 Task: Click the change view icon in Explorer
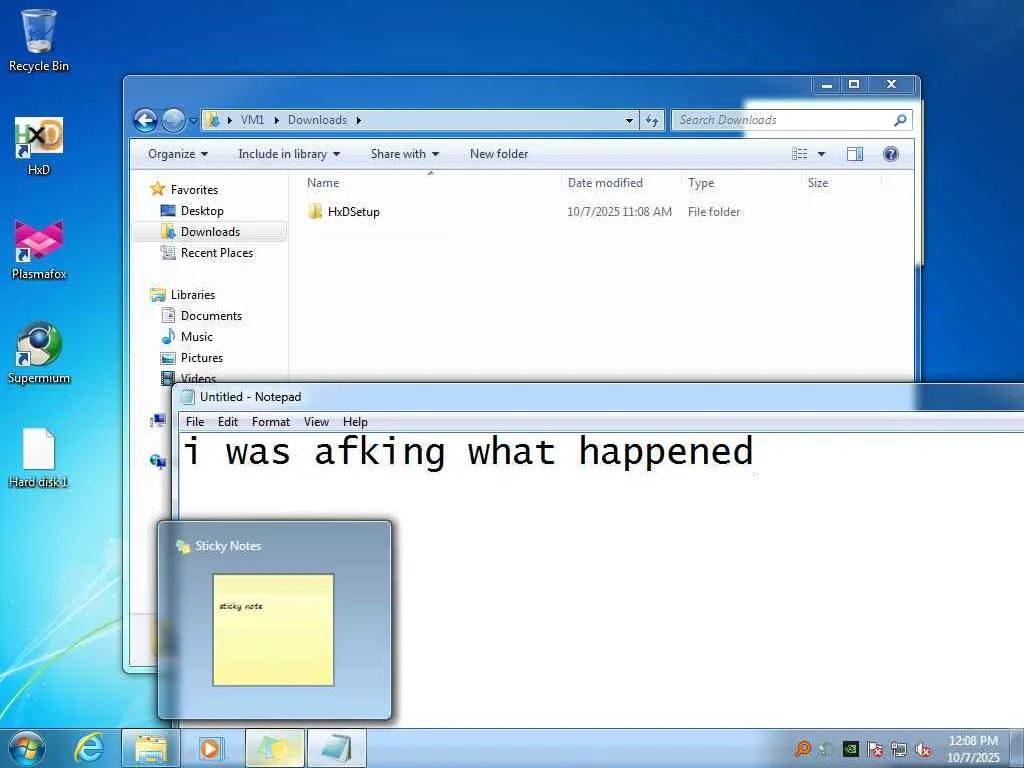point(799,154)
